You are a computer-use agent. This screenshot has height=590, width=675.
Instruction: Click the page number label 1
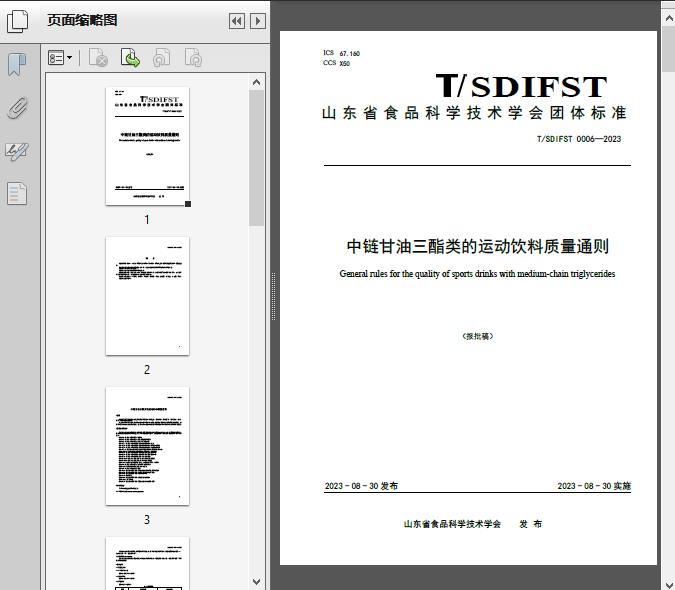pyautogui.click(x=147, y=219)
